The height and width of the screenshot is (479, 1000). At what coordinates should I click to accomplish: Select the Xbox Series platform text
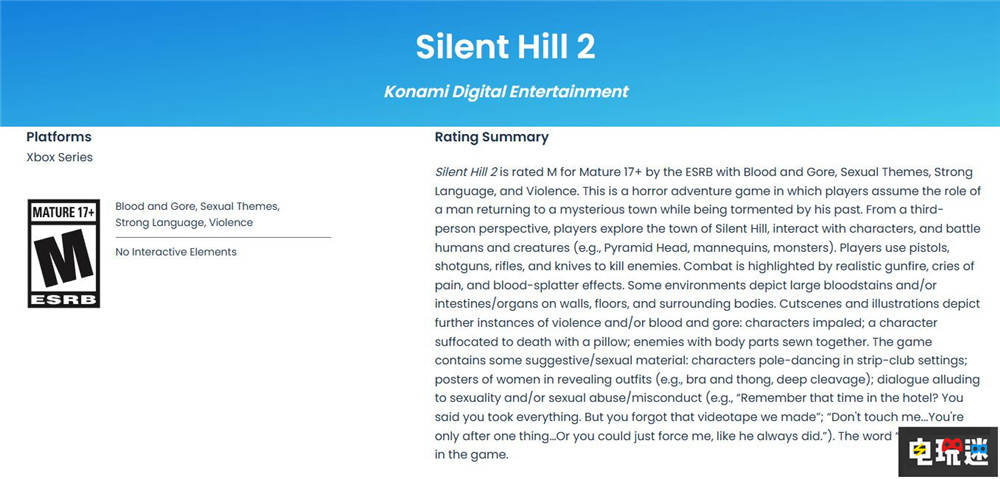click(59, 157)
